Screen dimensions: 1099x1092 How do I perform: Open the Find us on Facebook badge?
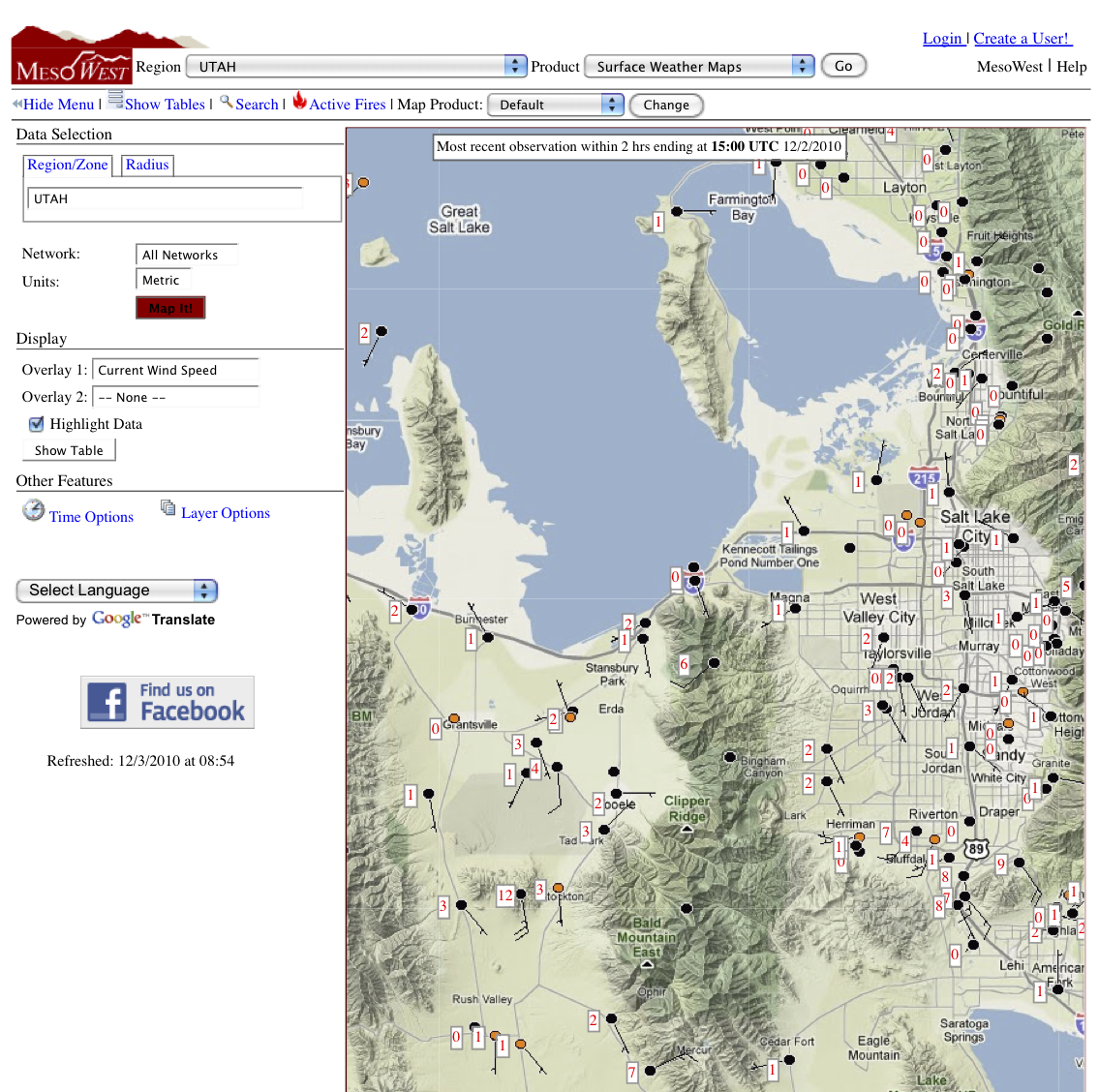click(168, 702)
